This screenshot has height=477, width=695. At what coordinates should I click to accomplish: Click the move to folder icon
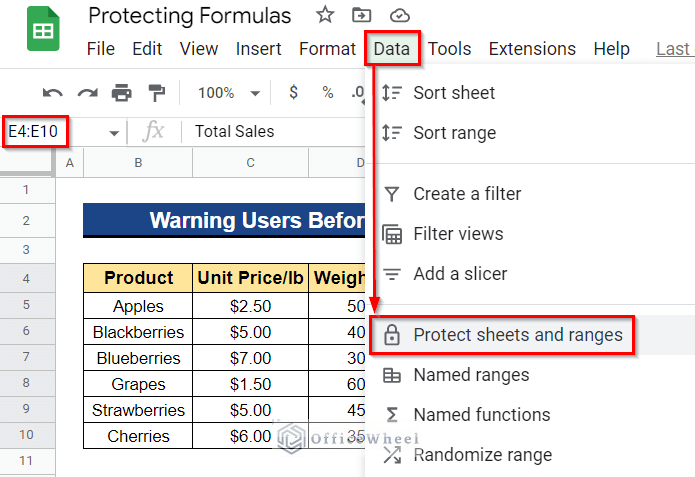pyautogui.click(x=361, y=16)
